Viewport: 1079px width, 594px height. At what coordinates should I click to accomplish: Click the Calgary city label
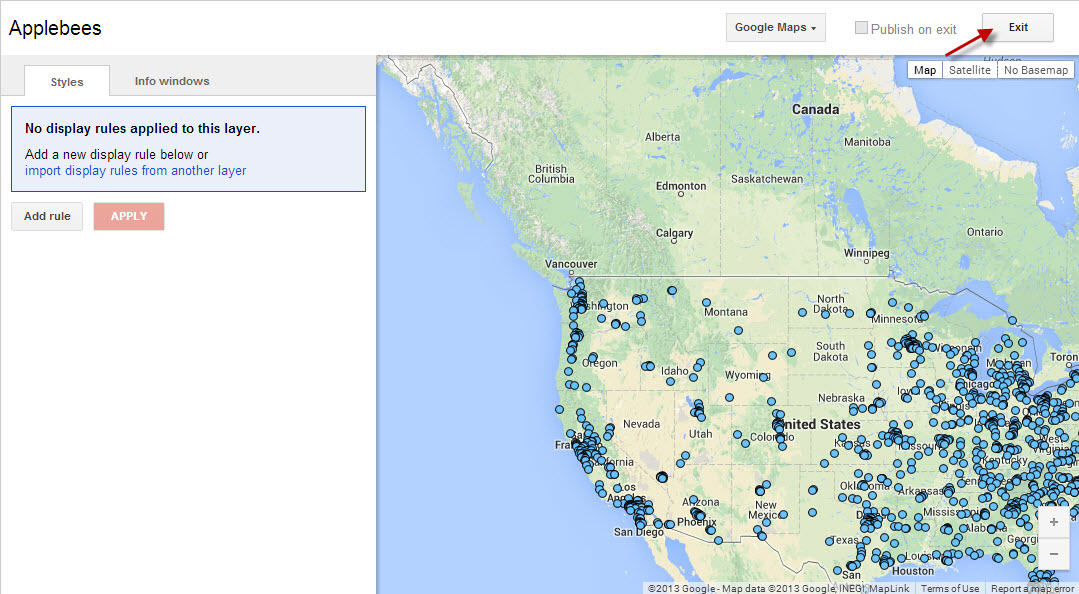674,233
